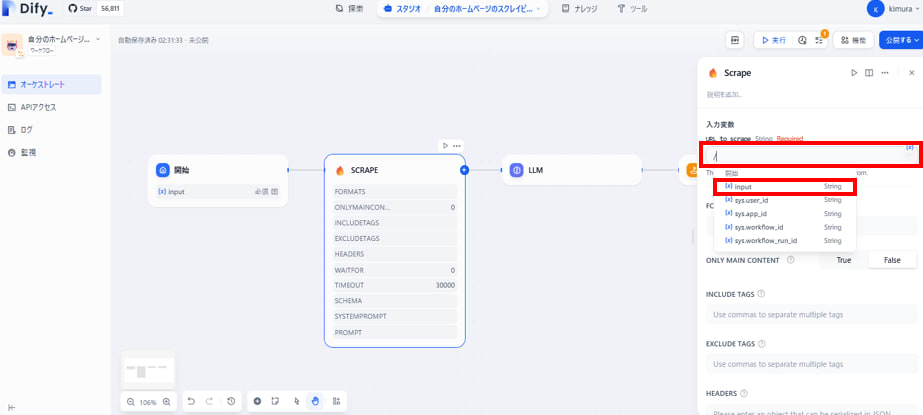The height and width of the screenshot is (415, 923).
Task: Show help for Only Main Content
Action: (791, 260)
